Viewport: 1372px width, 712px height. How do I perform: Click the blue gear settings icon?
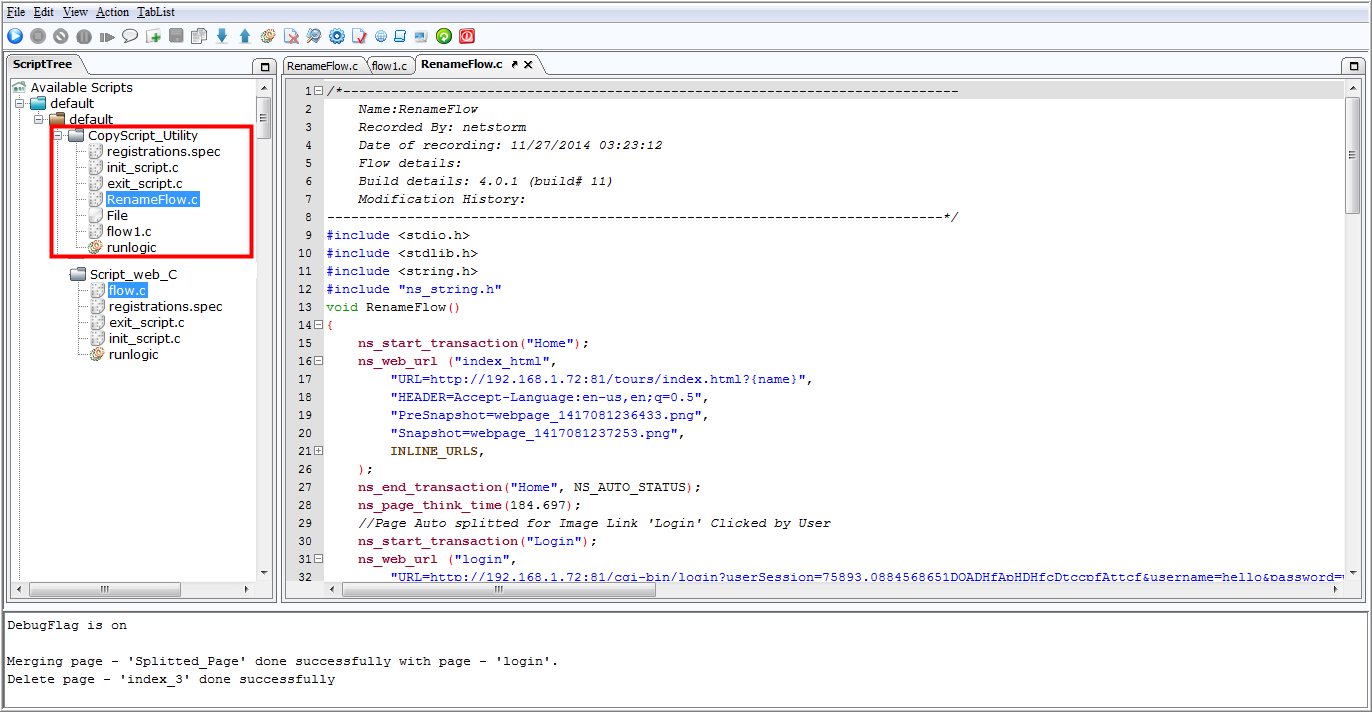point(337,36)
